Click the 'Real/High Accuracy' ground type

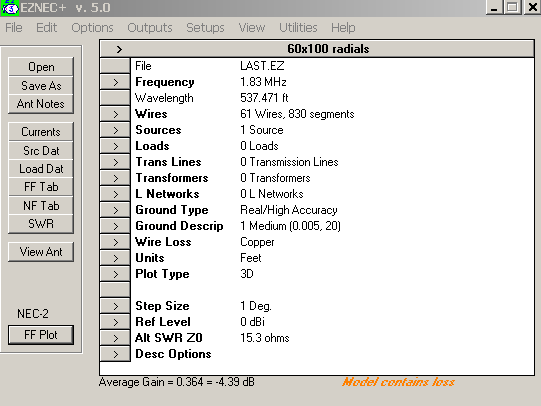click(x=289, y=210)
